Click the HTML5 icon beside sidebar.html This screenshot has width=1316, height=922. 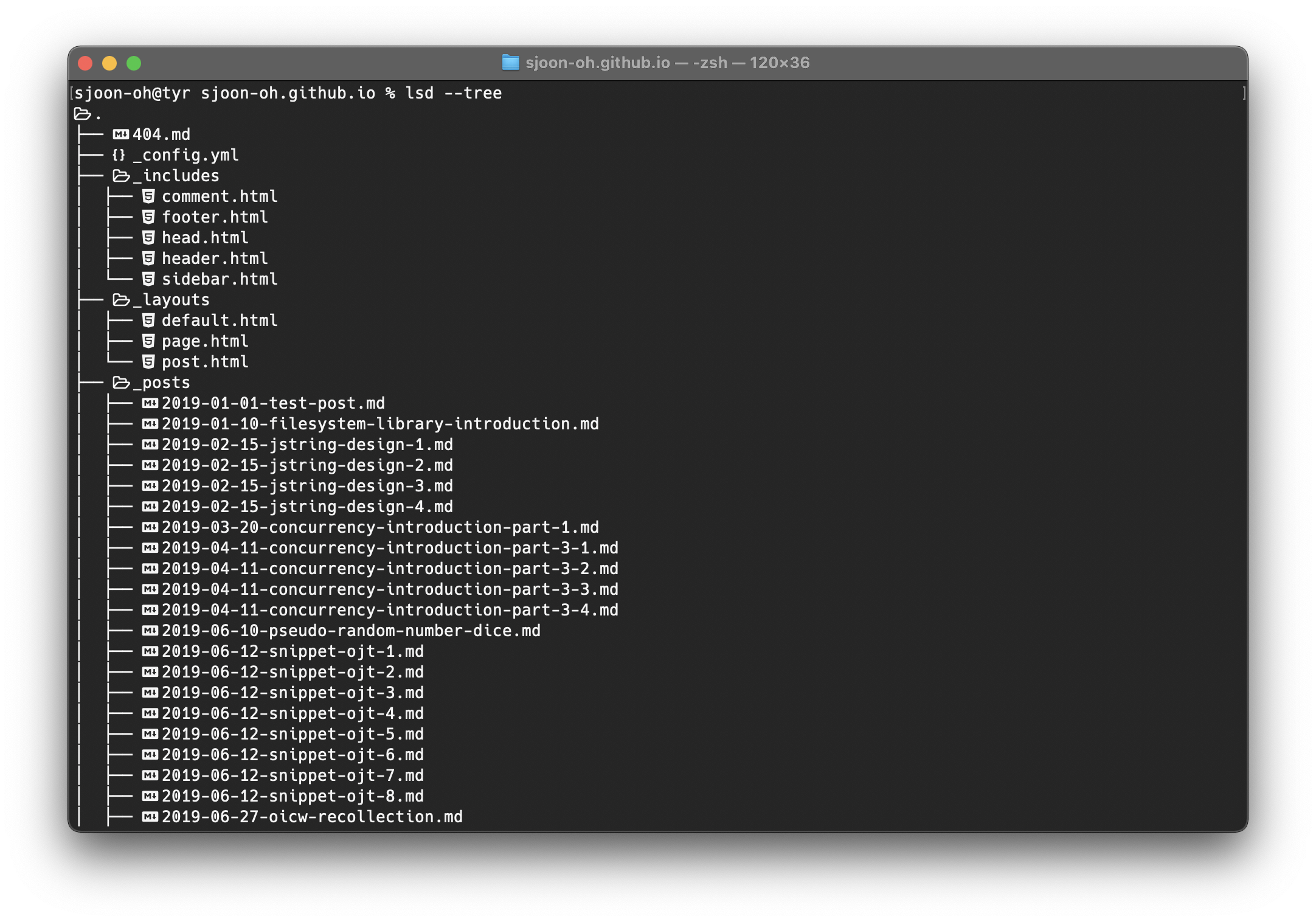coord(148,279)
